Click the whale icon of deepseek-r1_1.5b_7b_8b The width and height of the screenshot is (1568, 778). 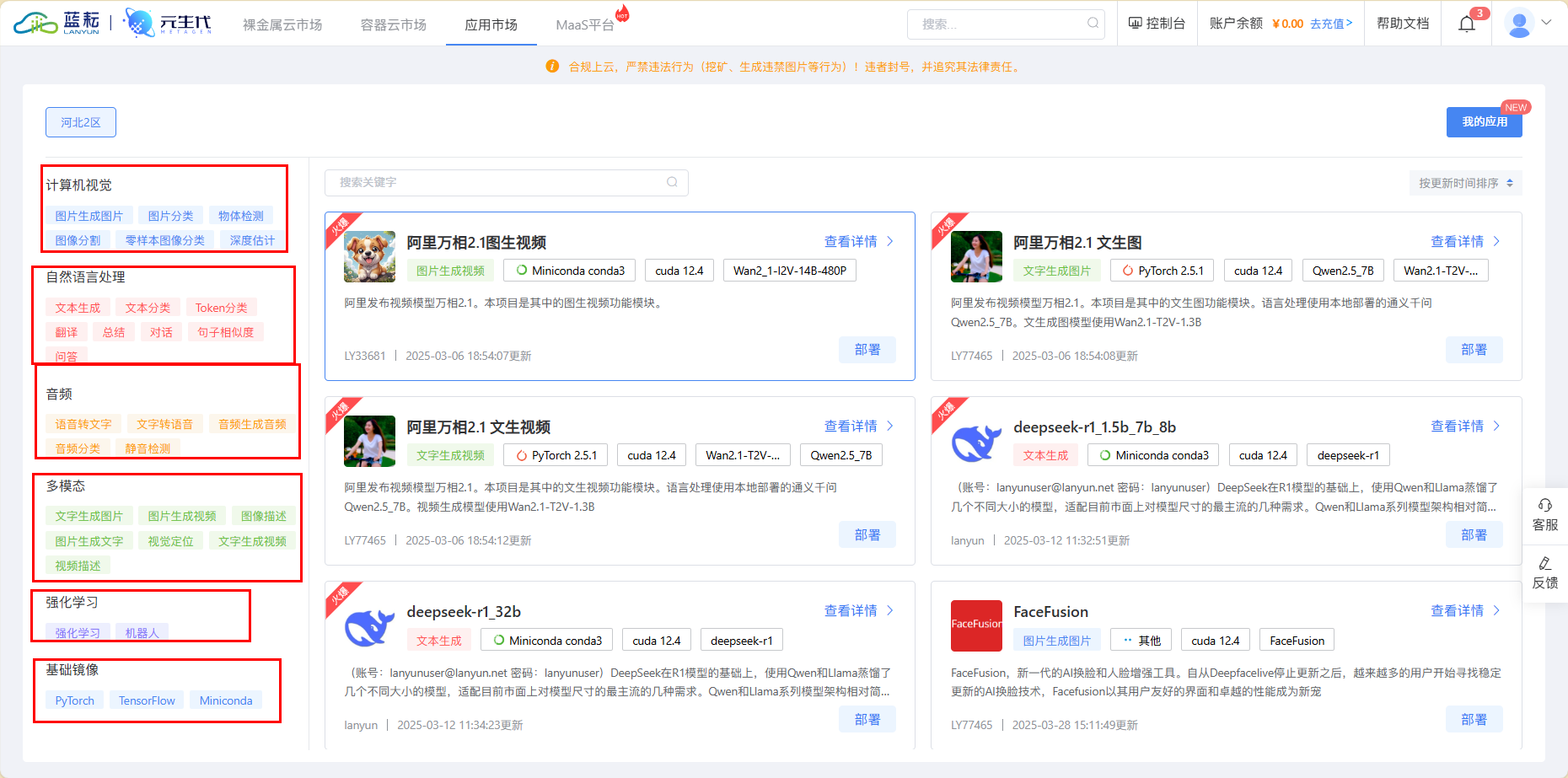coord(976,442)
